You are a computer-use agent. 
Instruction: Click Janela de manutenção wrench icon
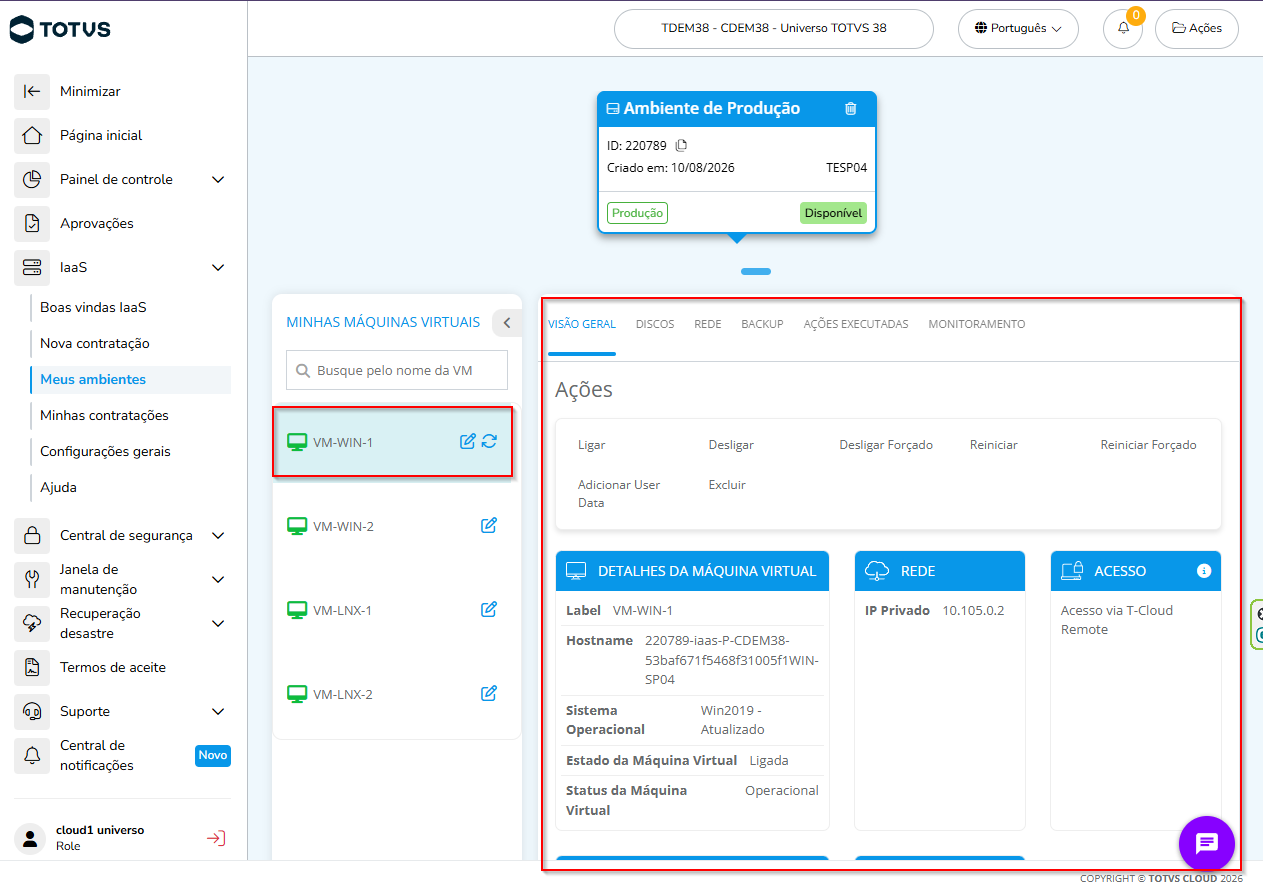tap(32, 579)
